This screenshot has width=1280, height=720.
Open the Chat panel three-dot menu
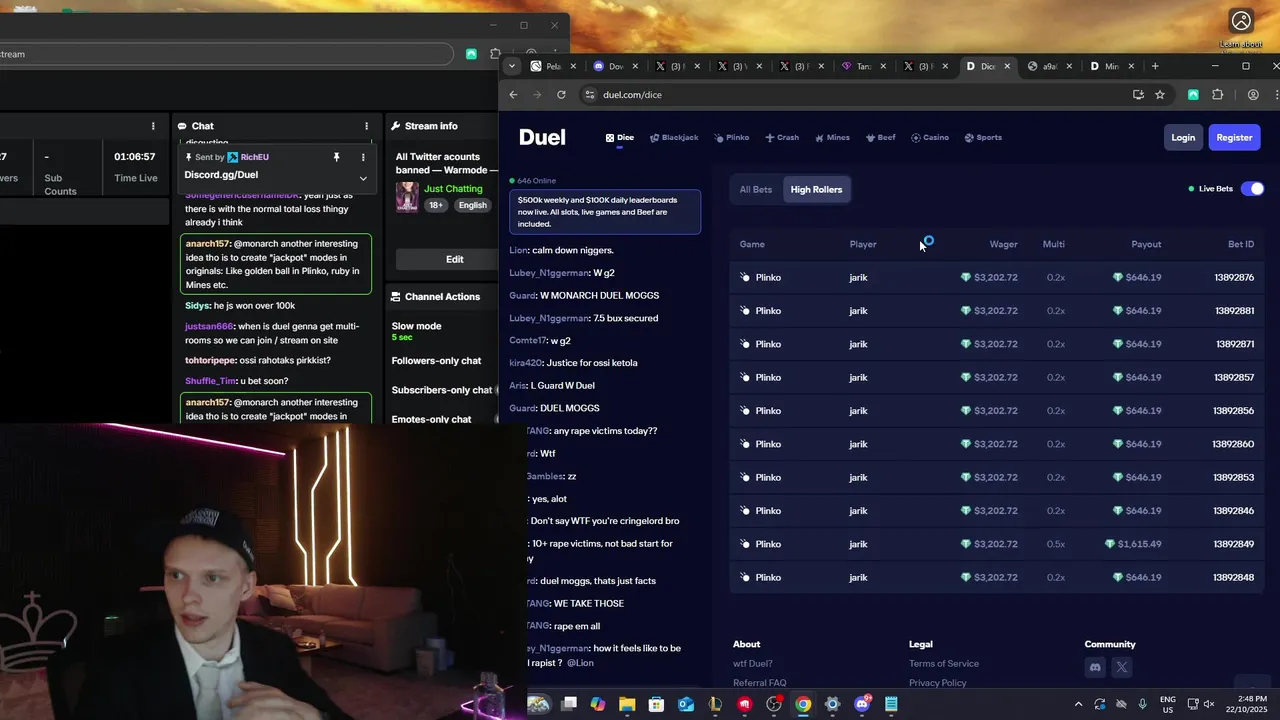pyautogui.click(x=366, y=126)
